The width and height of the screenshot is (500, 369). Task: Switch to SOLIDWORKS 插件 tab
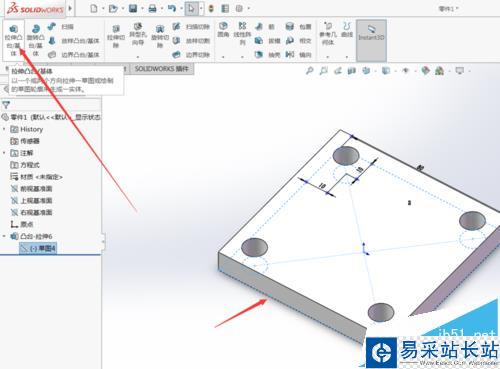161,69
